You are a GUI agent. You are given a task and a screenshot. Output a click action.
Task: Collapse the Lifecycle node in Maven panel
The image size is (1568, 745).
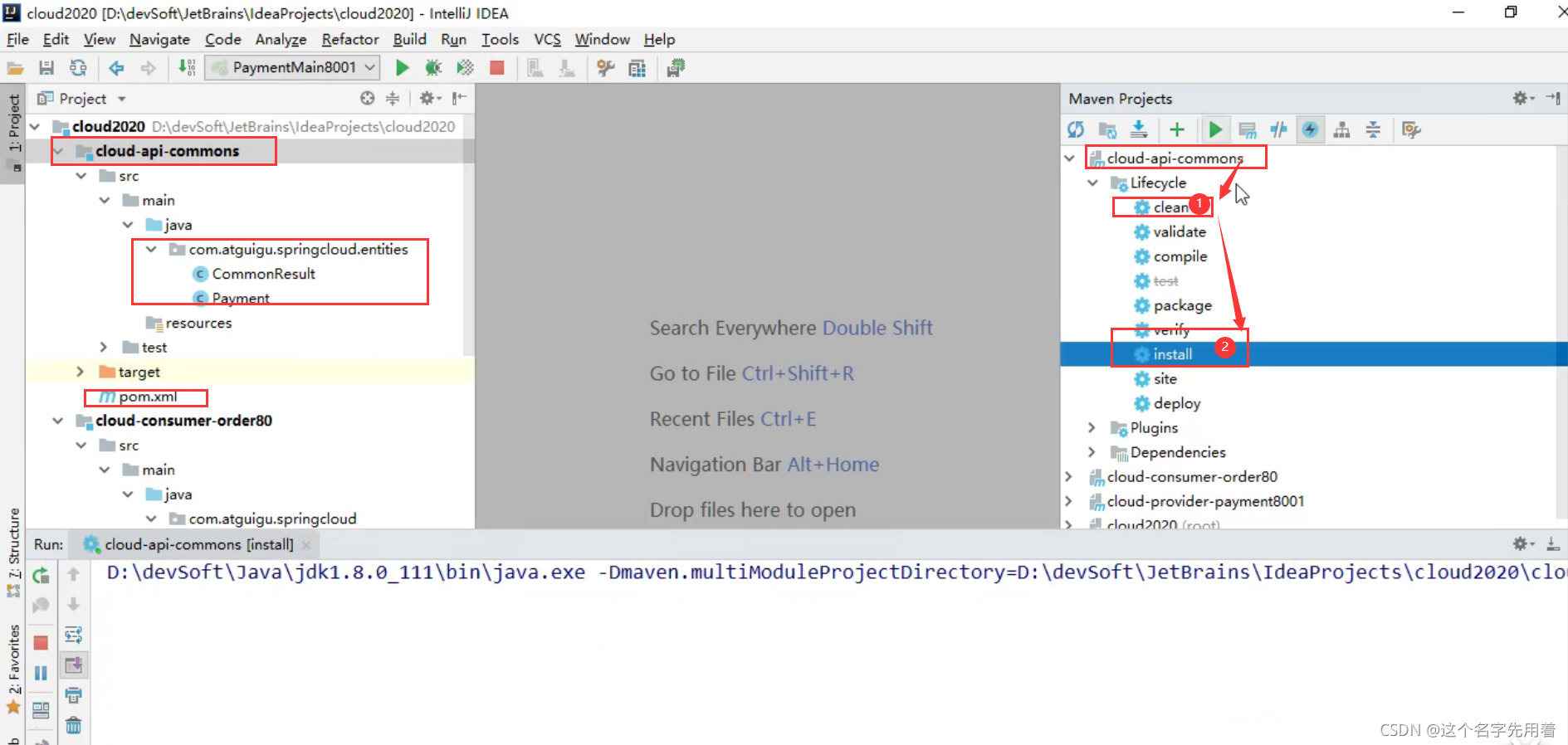(1093, 183)
